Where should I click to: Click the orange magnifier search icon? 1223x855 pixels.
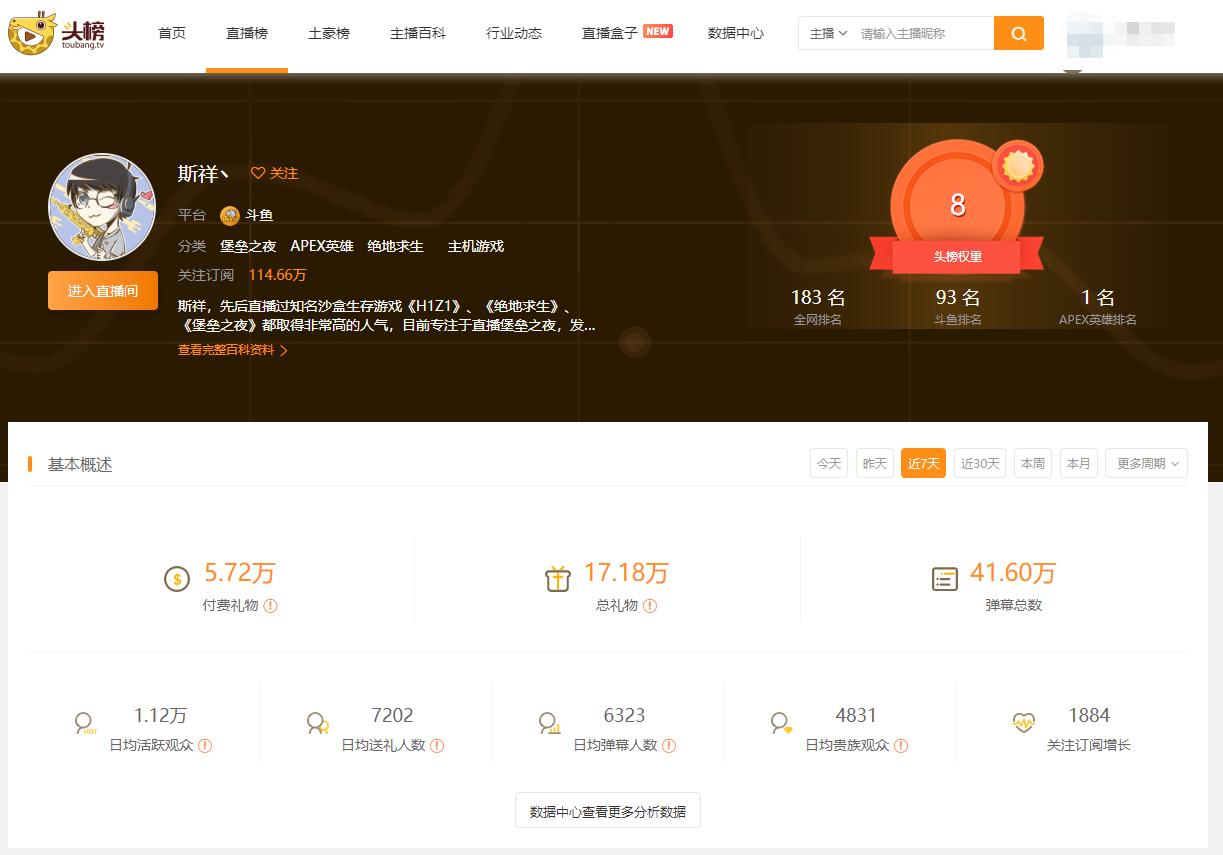[1018, 33]
